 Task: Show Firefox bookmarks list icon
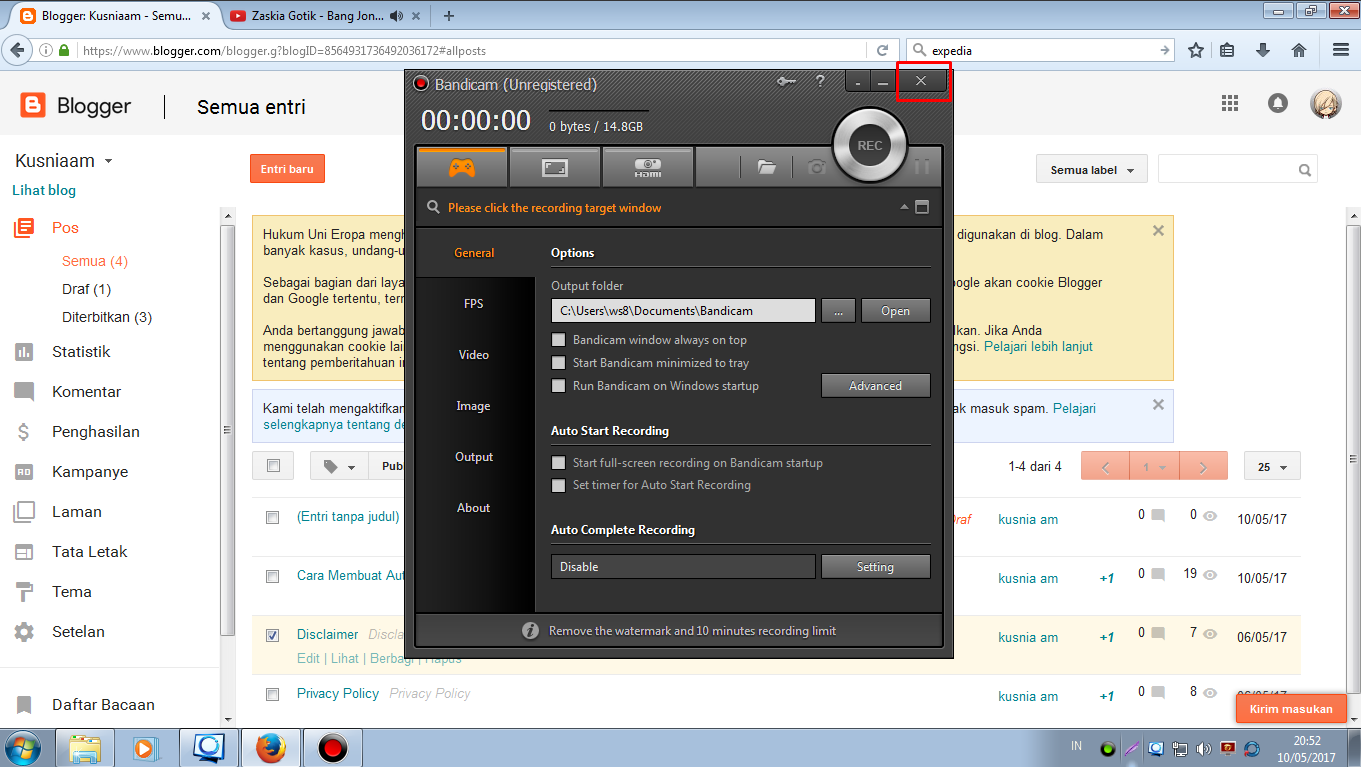click(1227, 50)
